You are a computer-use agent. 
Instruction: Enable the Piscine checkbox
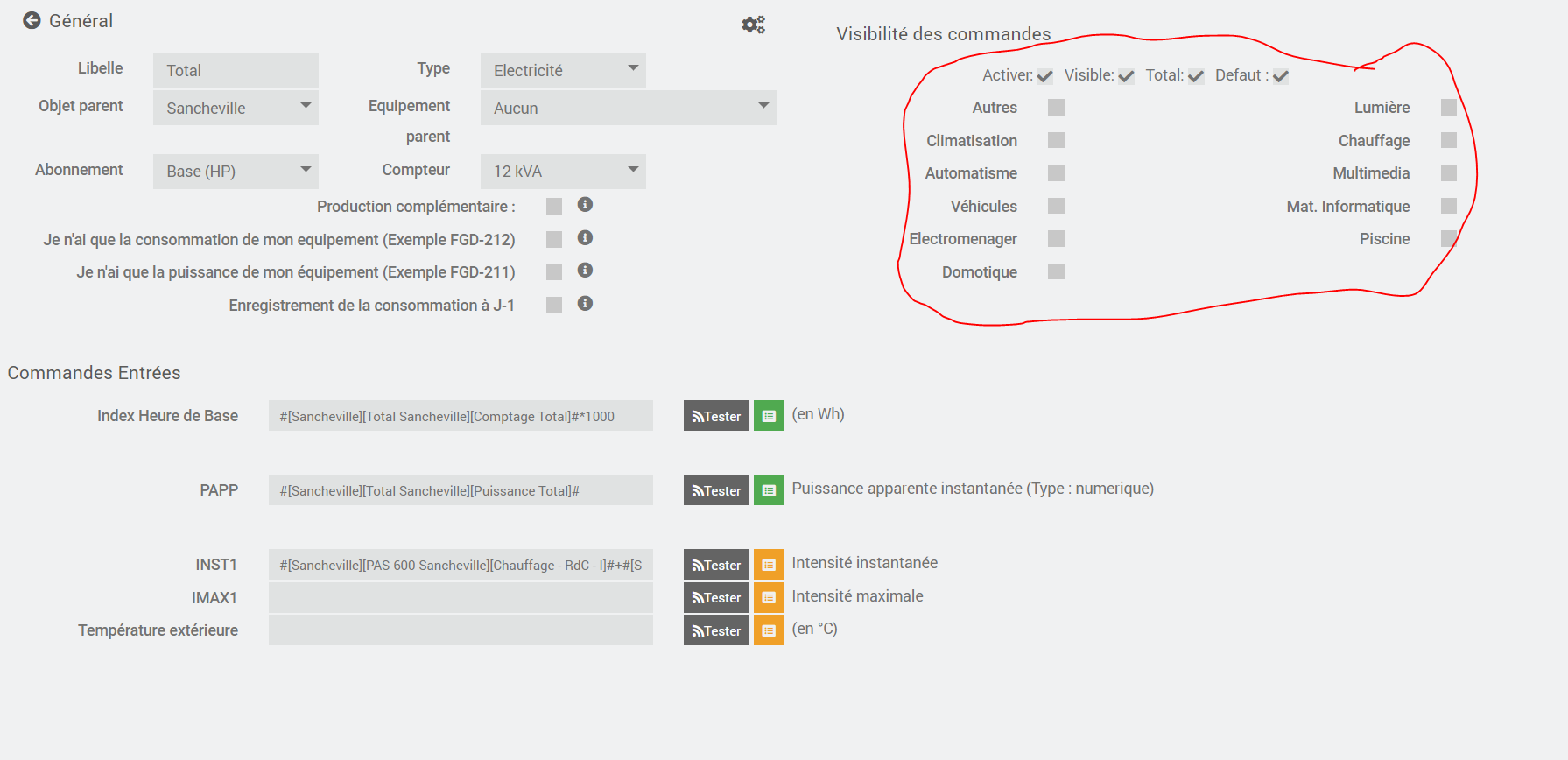point(1449,238)
